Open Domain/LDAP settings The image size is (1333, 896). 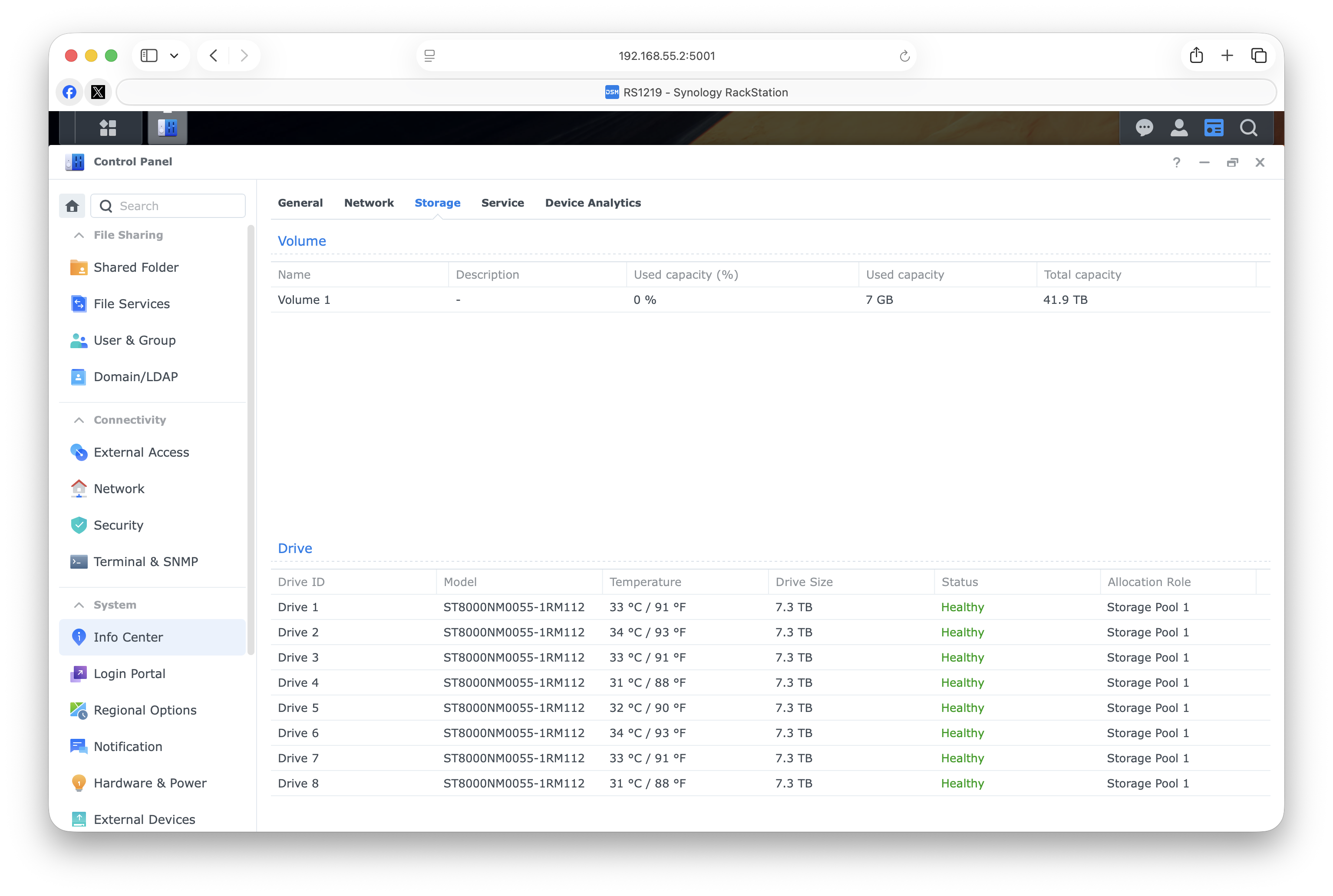point(152,377)
